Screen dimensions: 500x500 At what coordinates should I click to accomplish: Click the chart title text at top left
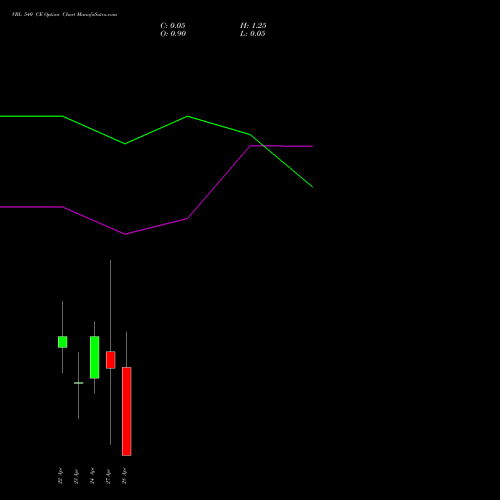pyautogui.click(x=64, y=15)
